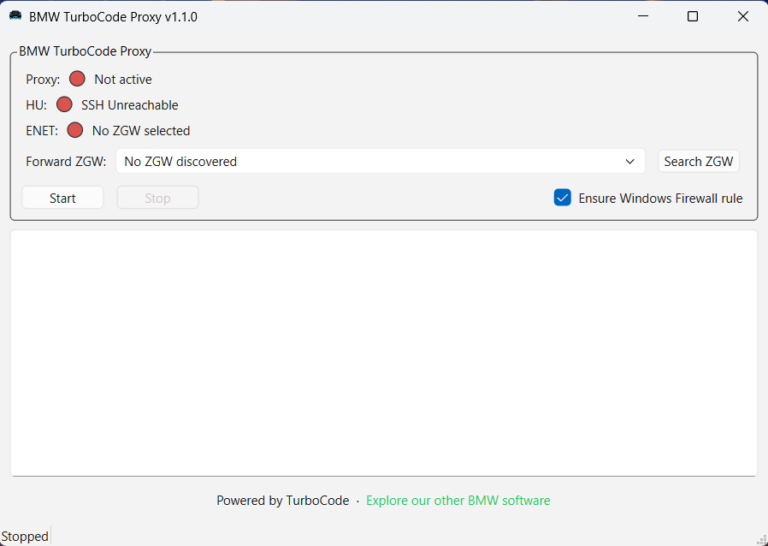Click the 'Forward ZGW:' label
Image resolution: width=768 pixels, height=546 pixels.
66,162
